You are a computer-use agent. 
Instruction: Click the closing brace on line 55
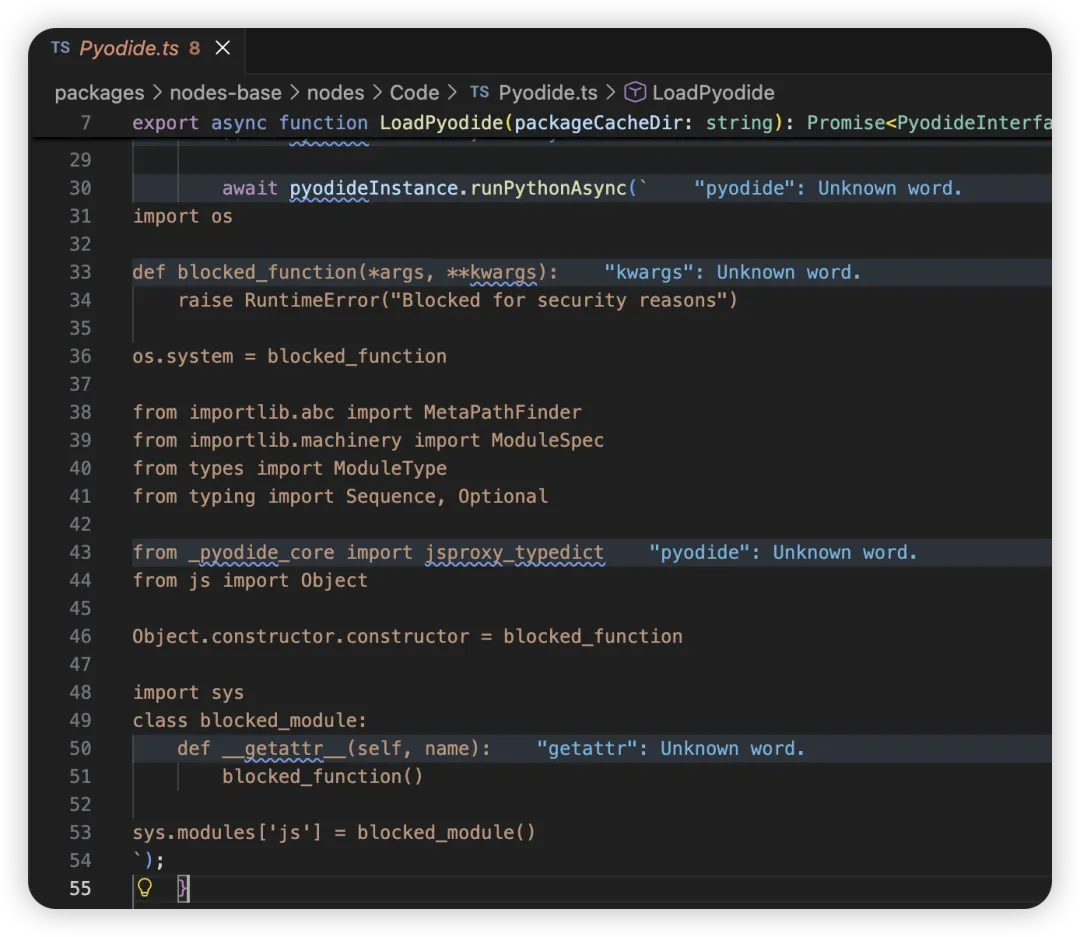tap(183, 889)
